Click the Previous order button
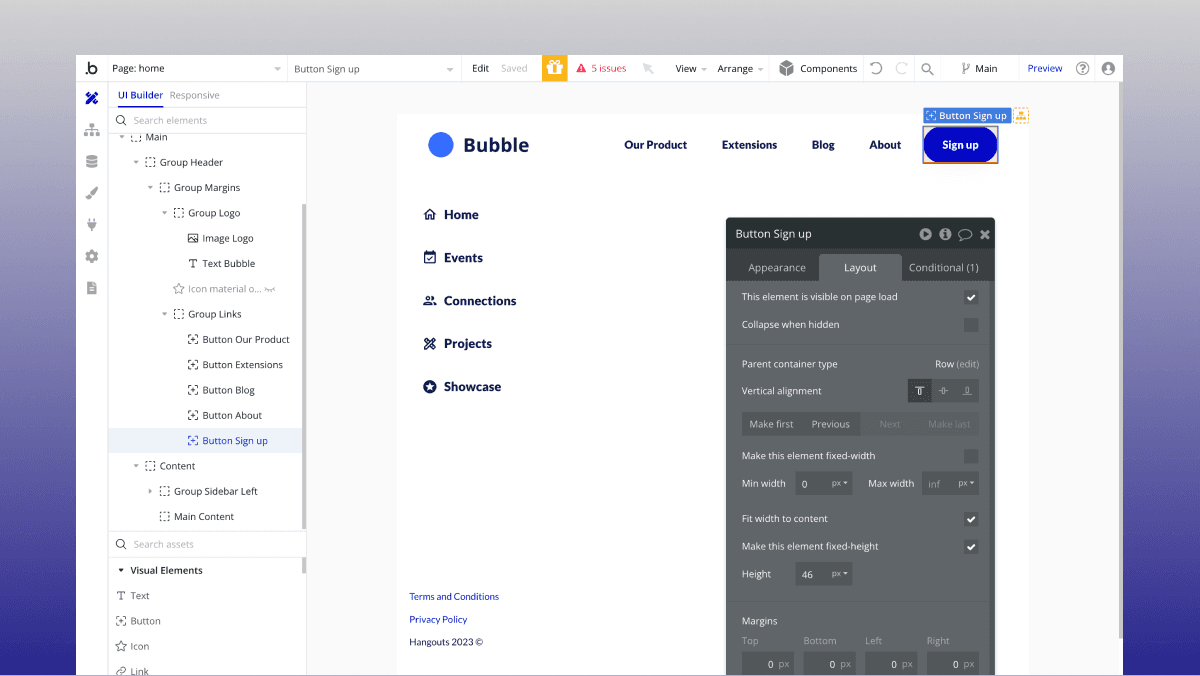Viewport: 1200px width, 676px height. pos(831,424)
